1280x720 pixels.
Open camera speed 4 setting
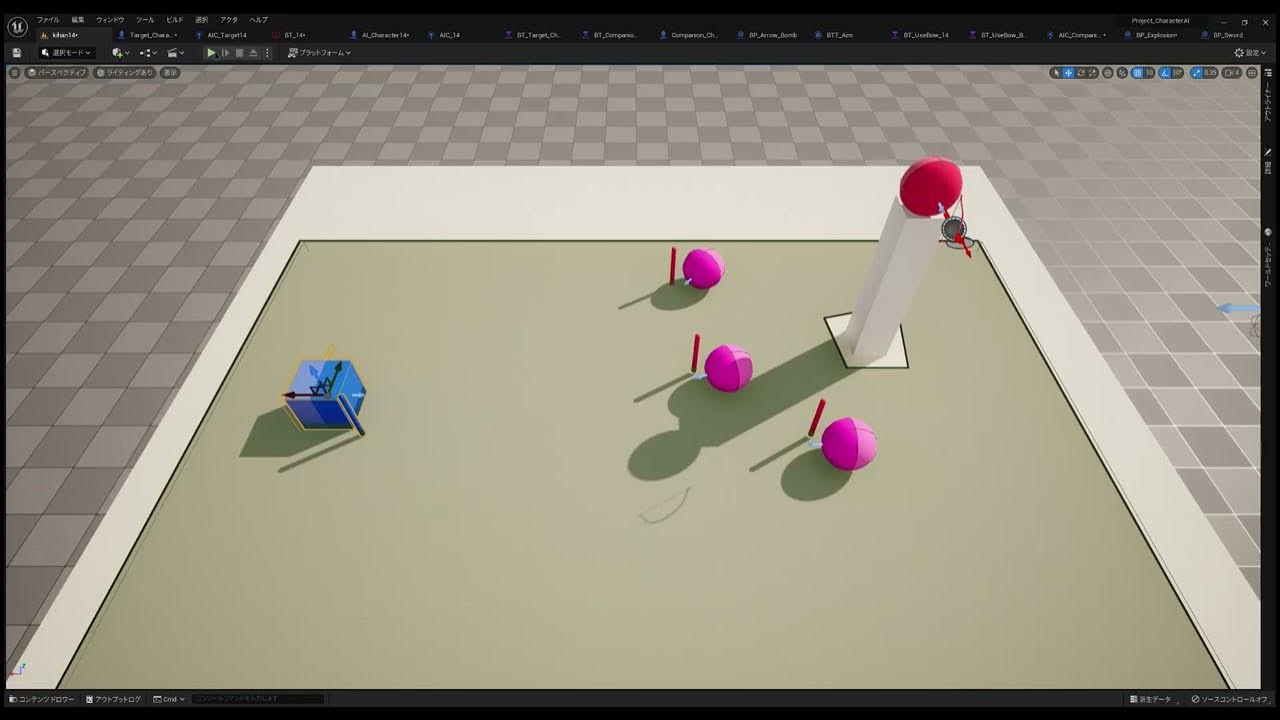click(x=1231, y=73)
